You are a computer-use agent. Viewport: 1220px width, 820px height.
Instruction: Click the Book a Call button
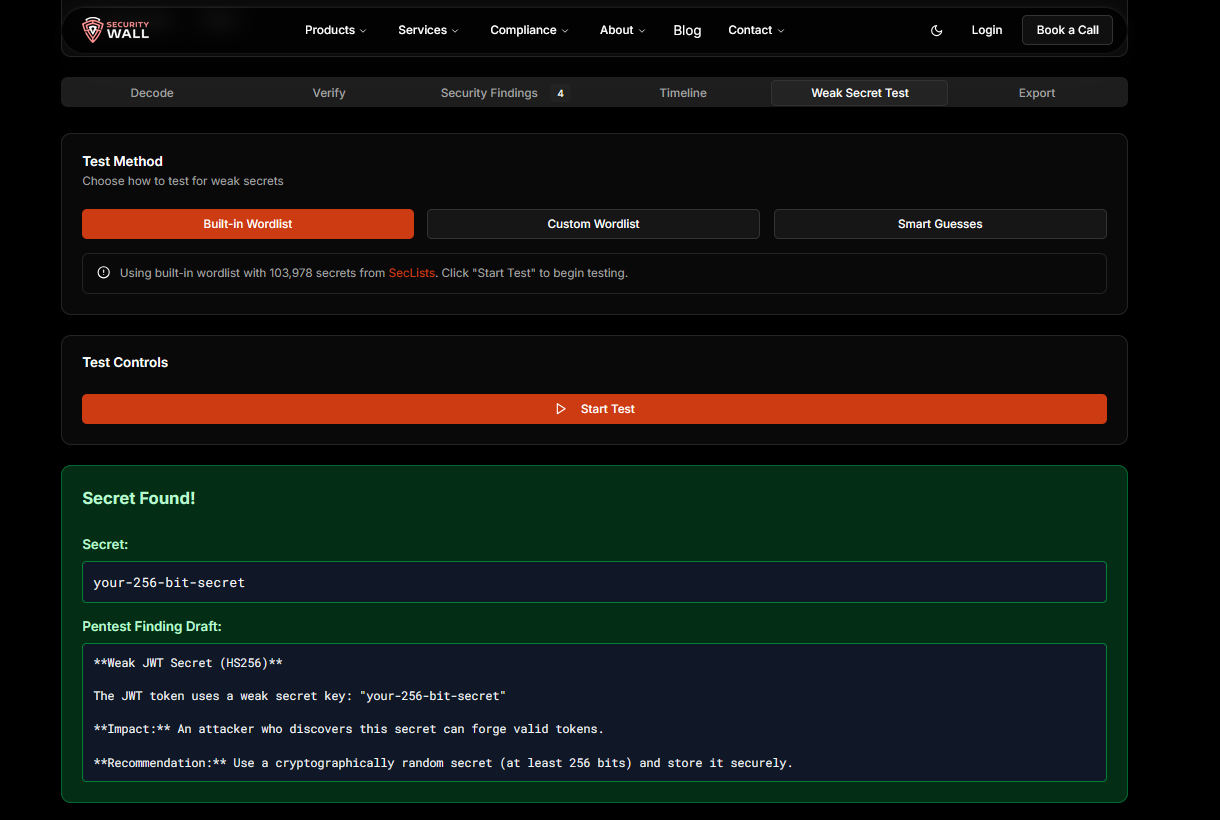tap(1067, 30)
